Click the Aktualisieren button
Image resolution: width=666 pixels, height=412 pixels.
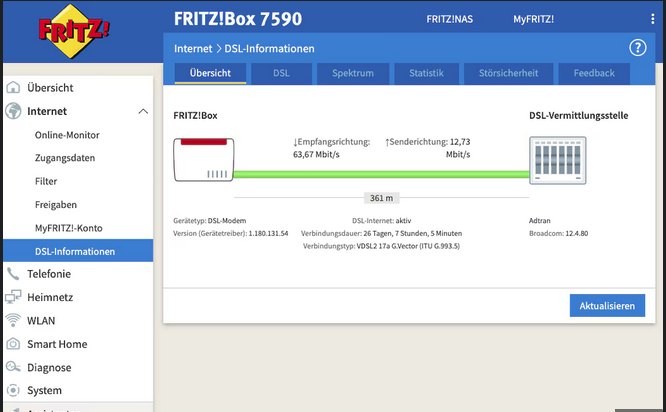tap(607, 305)
